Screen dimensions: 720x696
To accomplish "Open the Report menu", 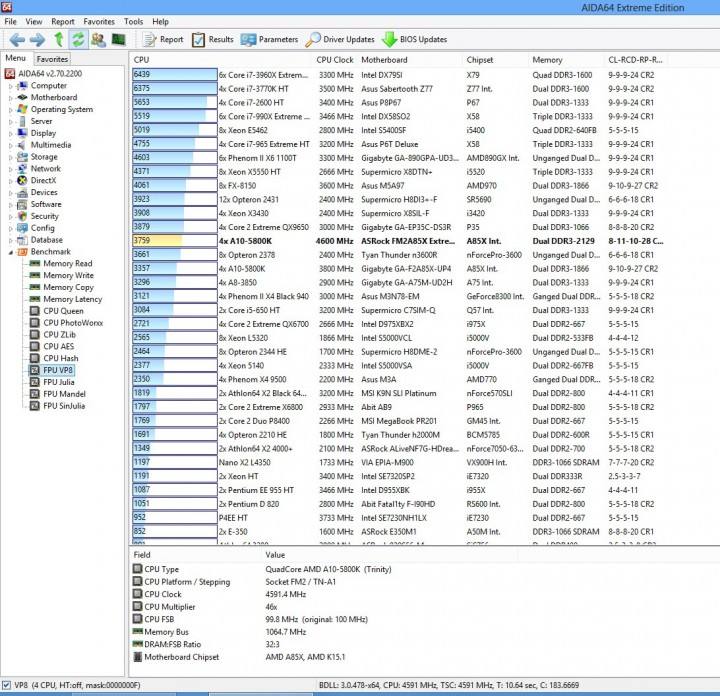I will point(62,22).
